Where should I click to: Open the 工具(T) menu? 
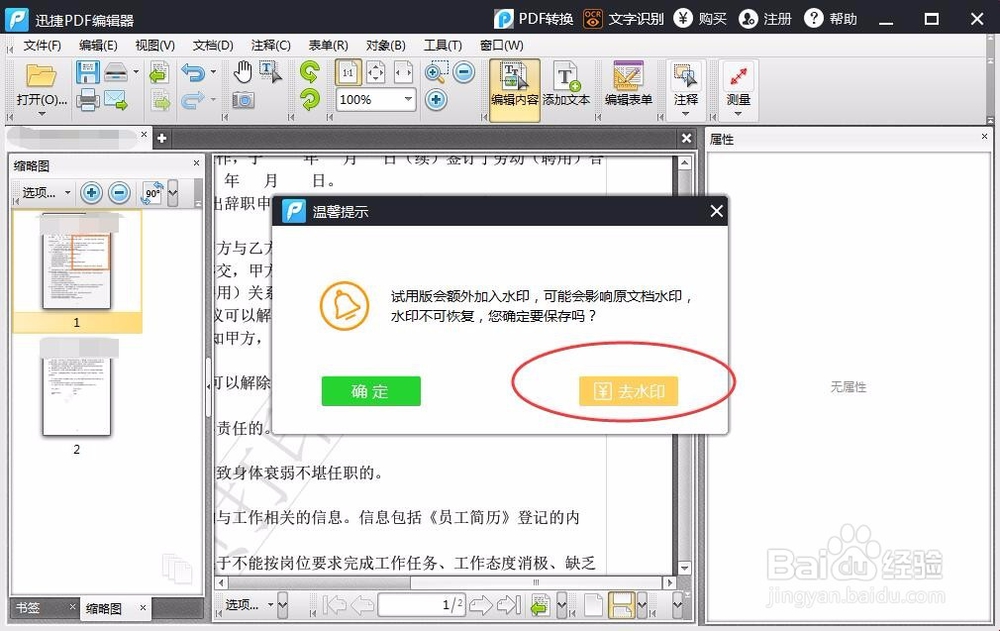tap(443, 45)
